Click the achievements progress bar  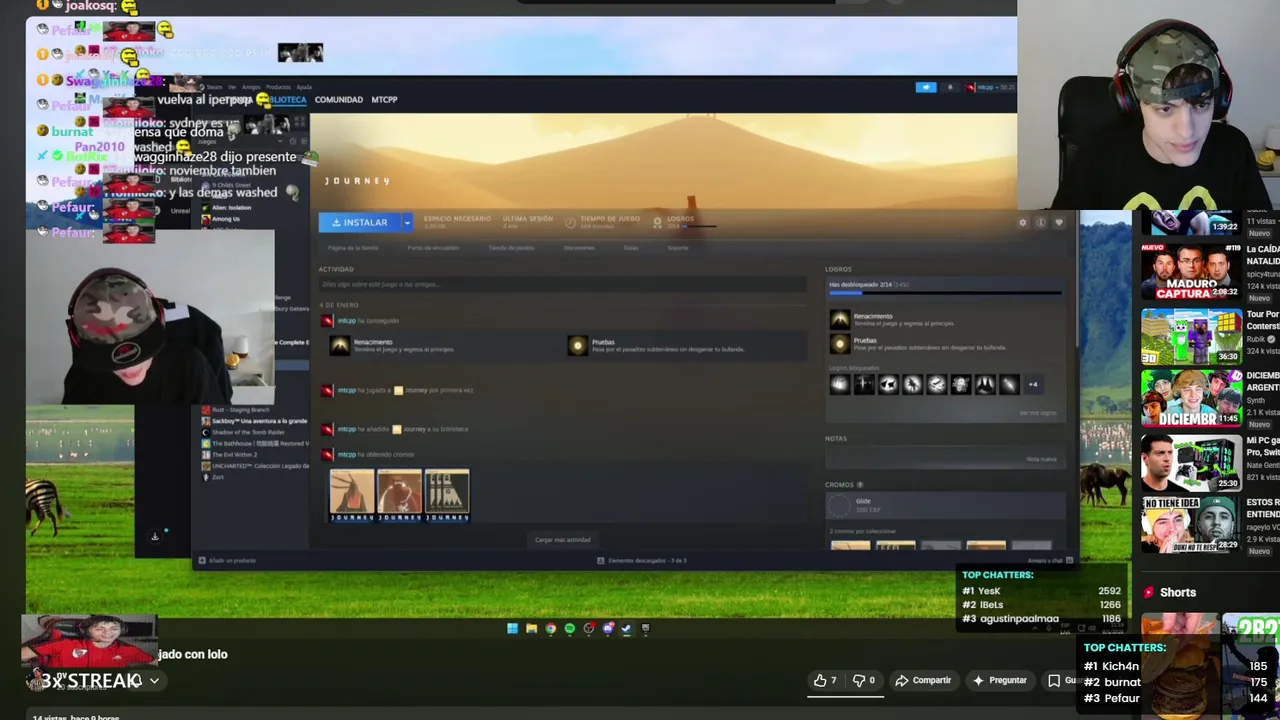945,293
